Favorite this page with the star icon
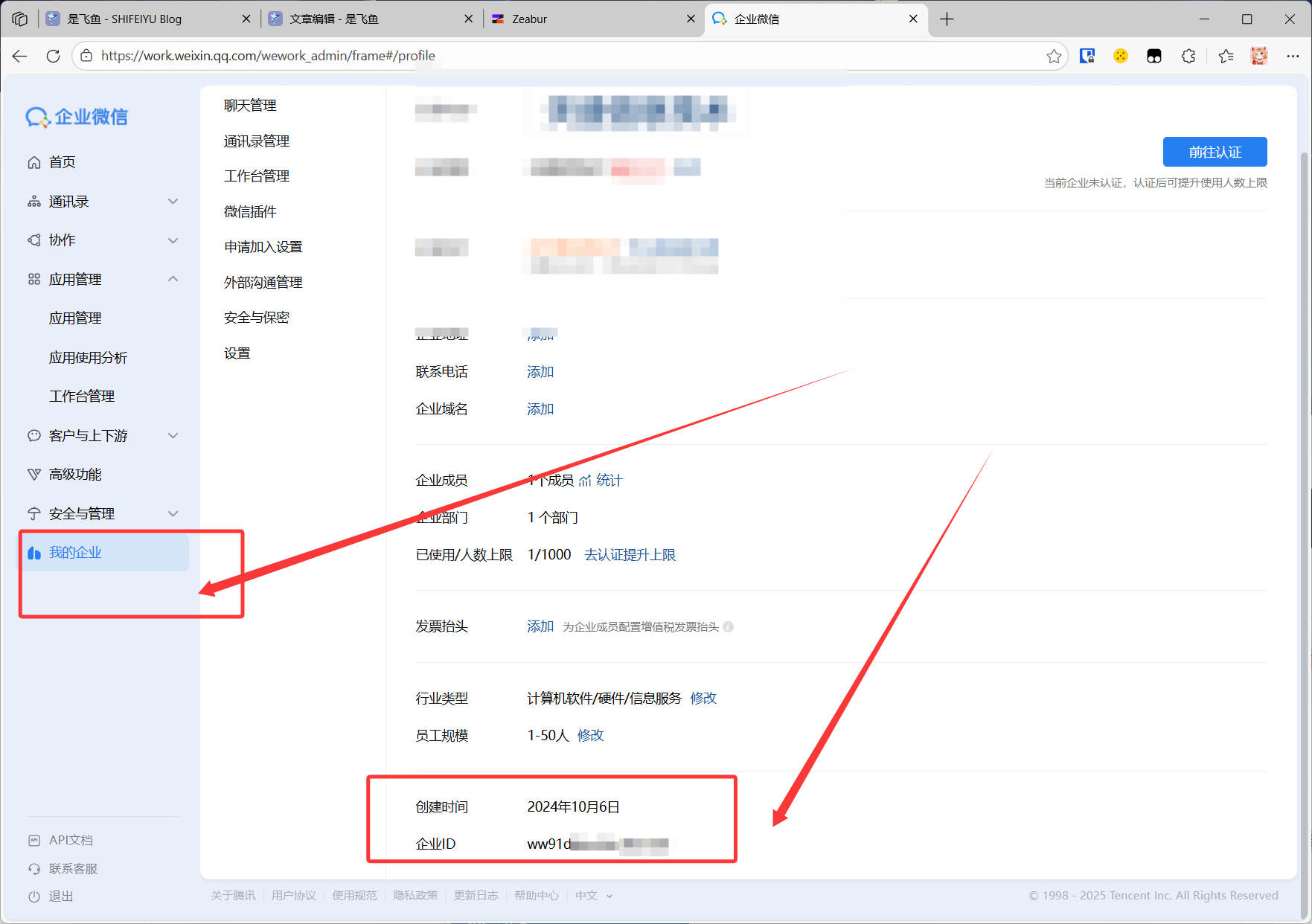1312x924 pixels. pyautogui.click(x=1054, y=56)
